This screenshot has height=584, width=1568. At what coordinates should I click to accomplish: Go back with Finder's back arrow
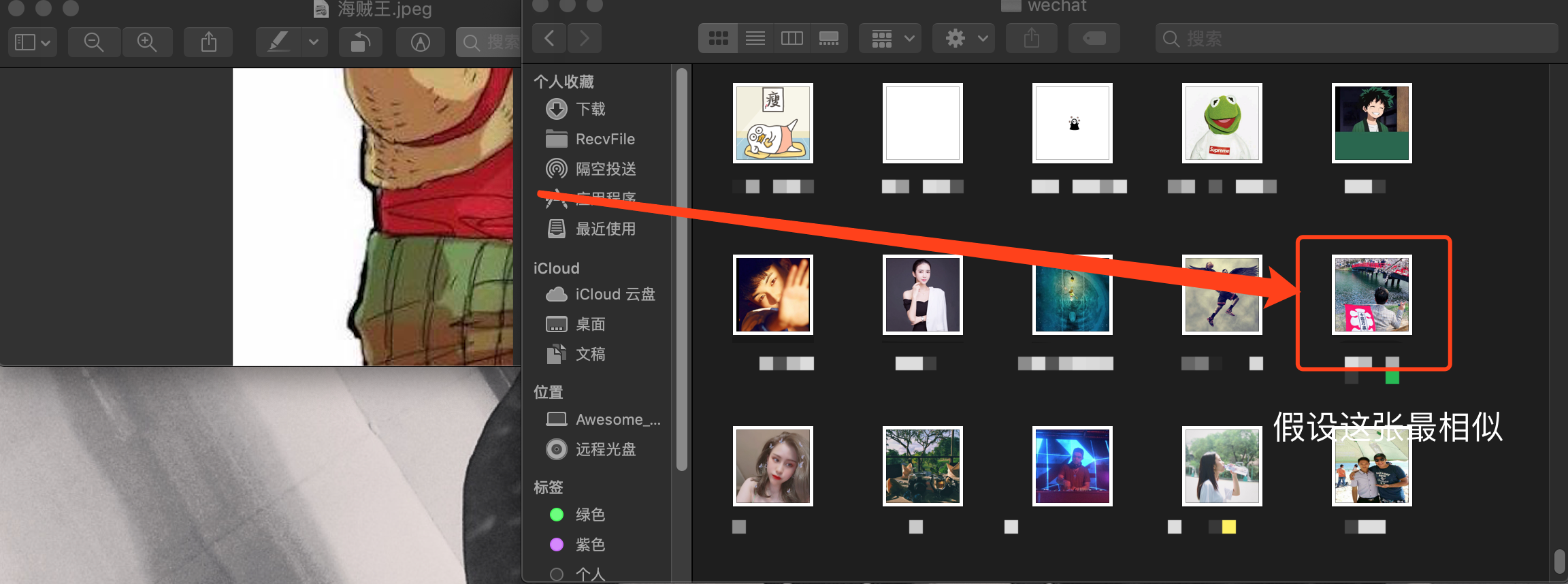(550, 38)
